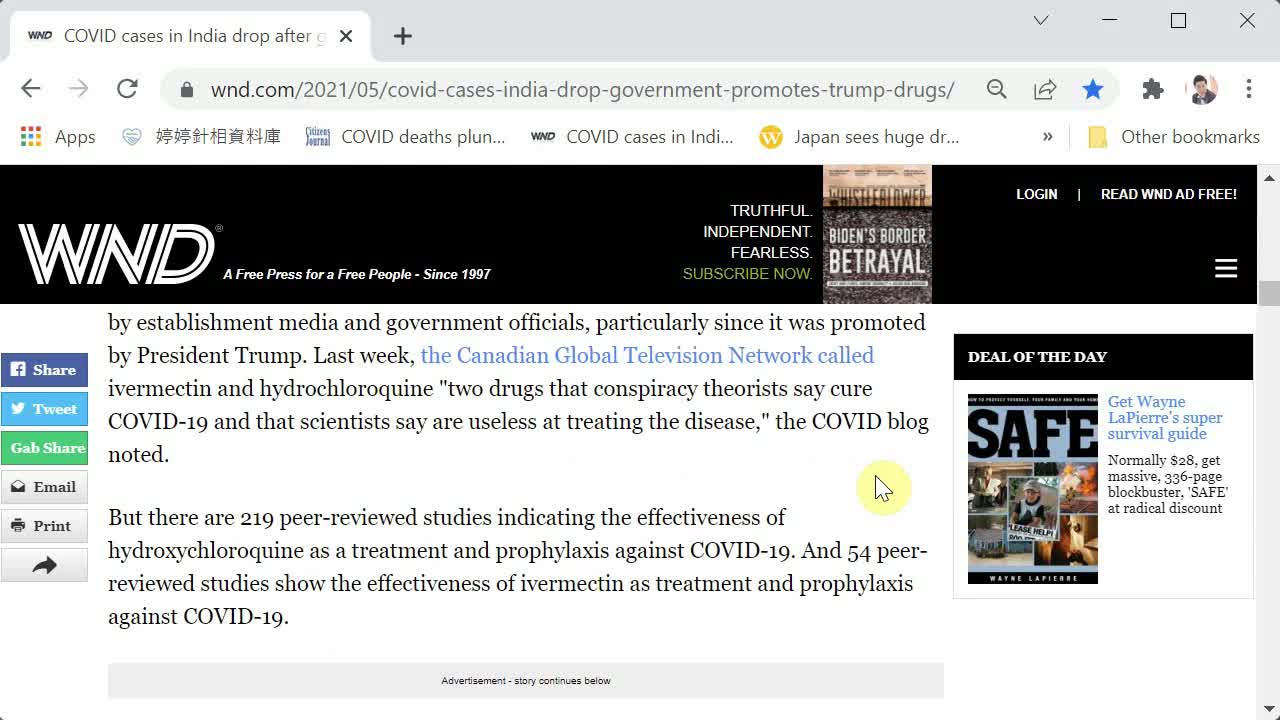1280x720 pixels.
Task: Click the 'Normally $28, get massive' description text
Action: [1168, 485]
